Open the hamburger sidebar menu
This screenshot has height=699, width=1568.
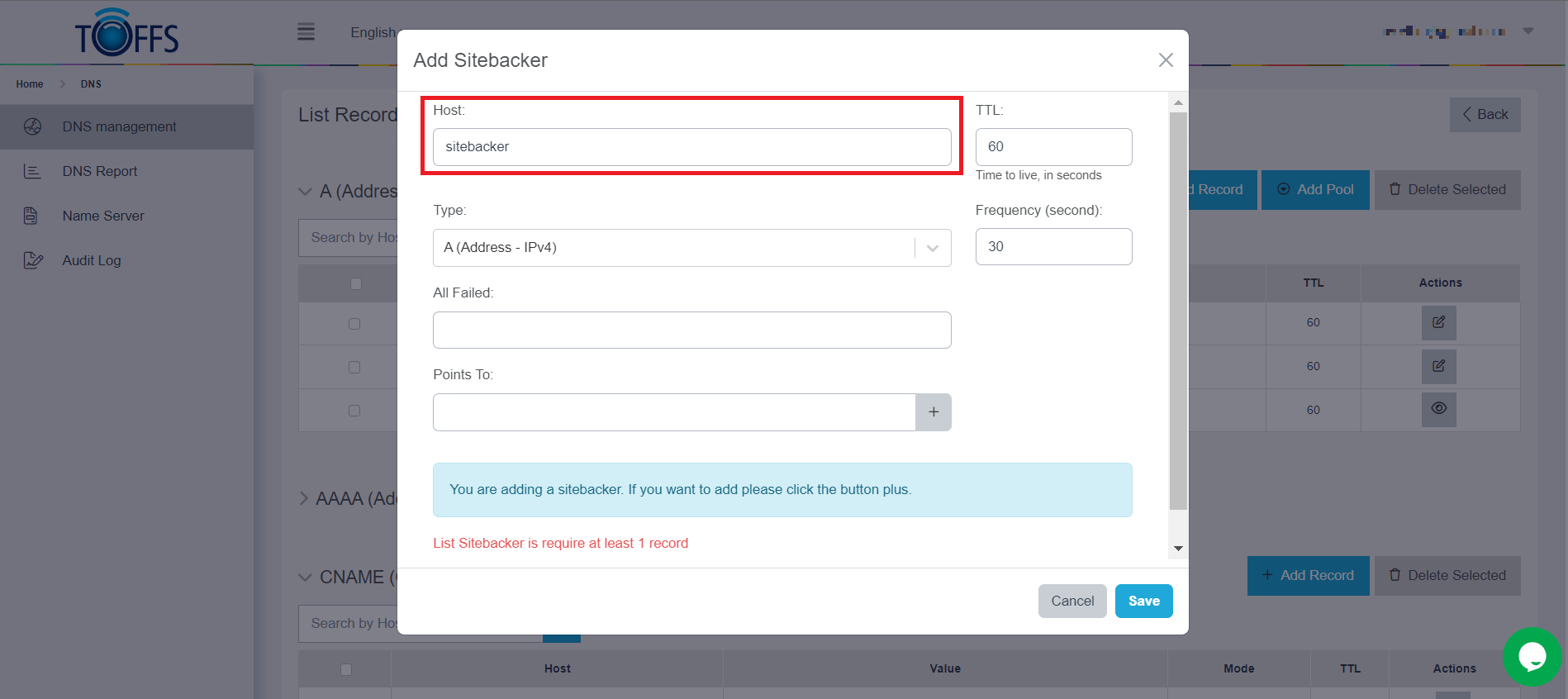pos(306,32)
